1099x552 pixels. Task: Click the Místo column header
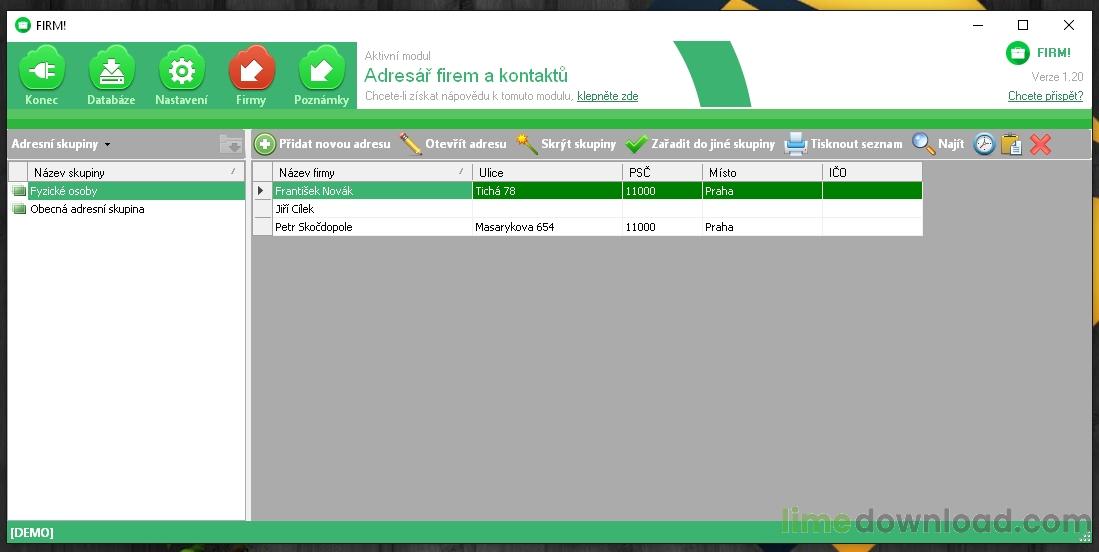[763, 172]
